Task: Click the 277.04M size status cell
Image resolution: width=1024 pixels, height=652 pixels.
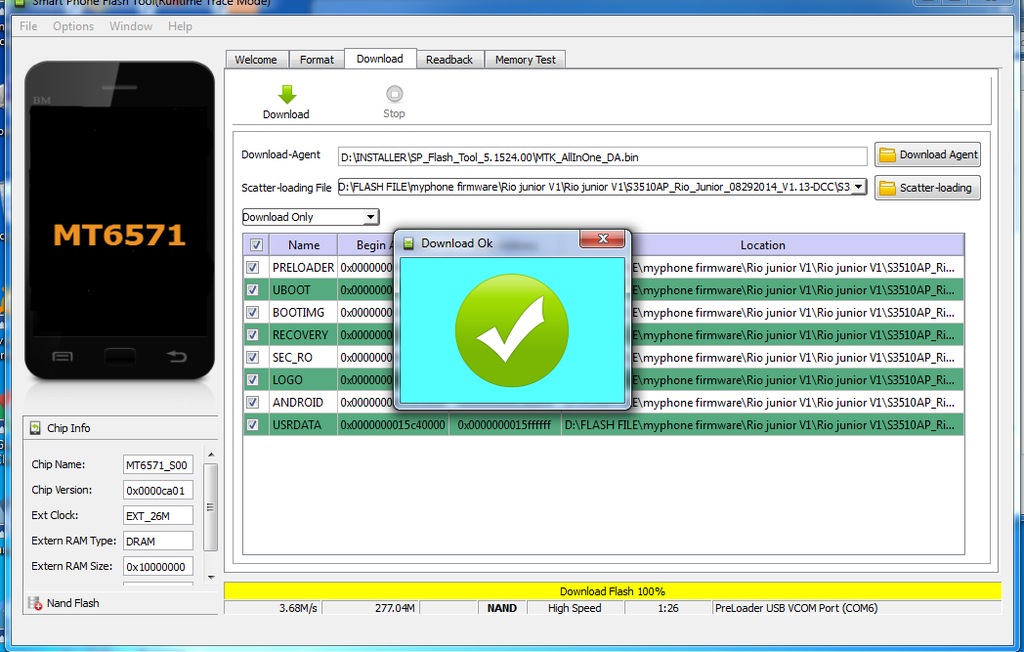Action: 371,608
